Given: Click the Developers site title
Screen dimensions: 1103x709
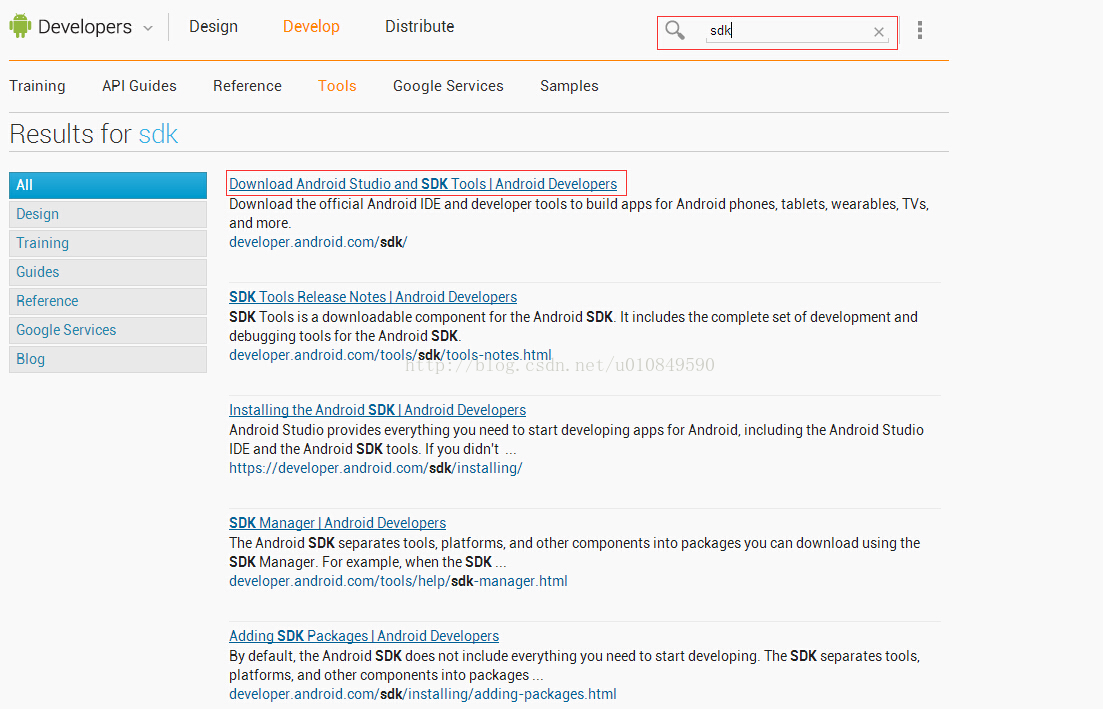Looking at the screenshot, I should click(x=85, y=27).
